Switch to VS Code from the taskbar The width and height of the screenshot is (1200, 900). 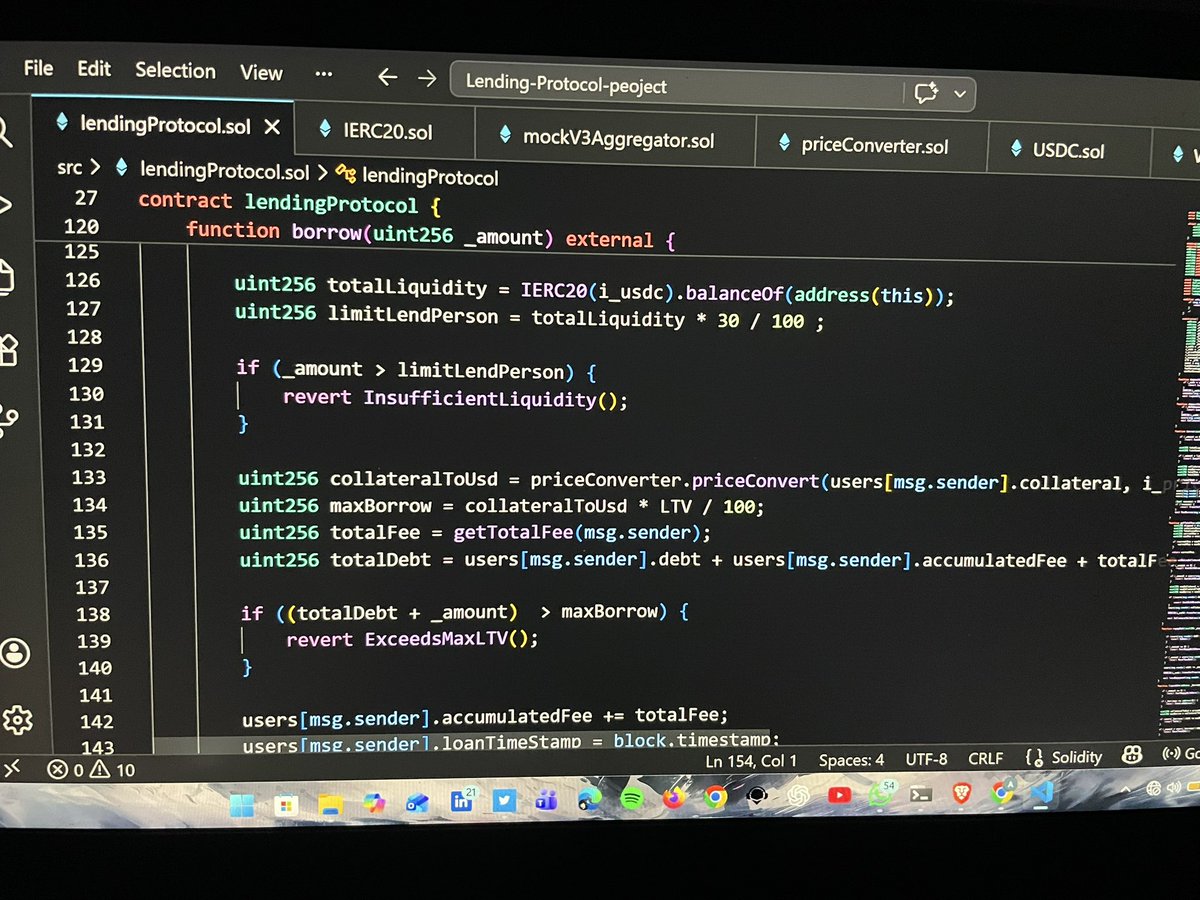[x=1041, y=793]
